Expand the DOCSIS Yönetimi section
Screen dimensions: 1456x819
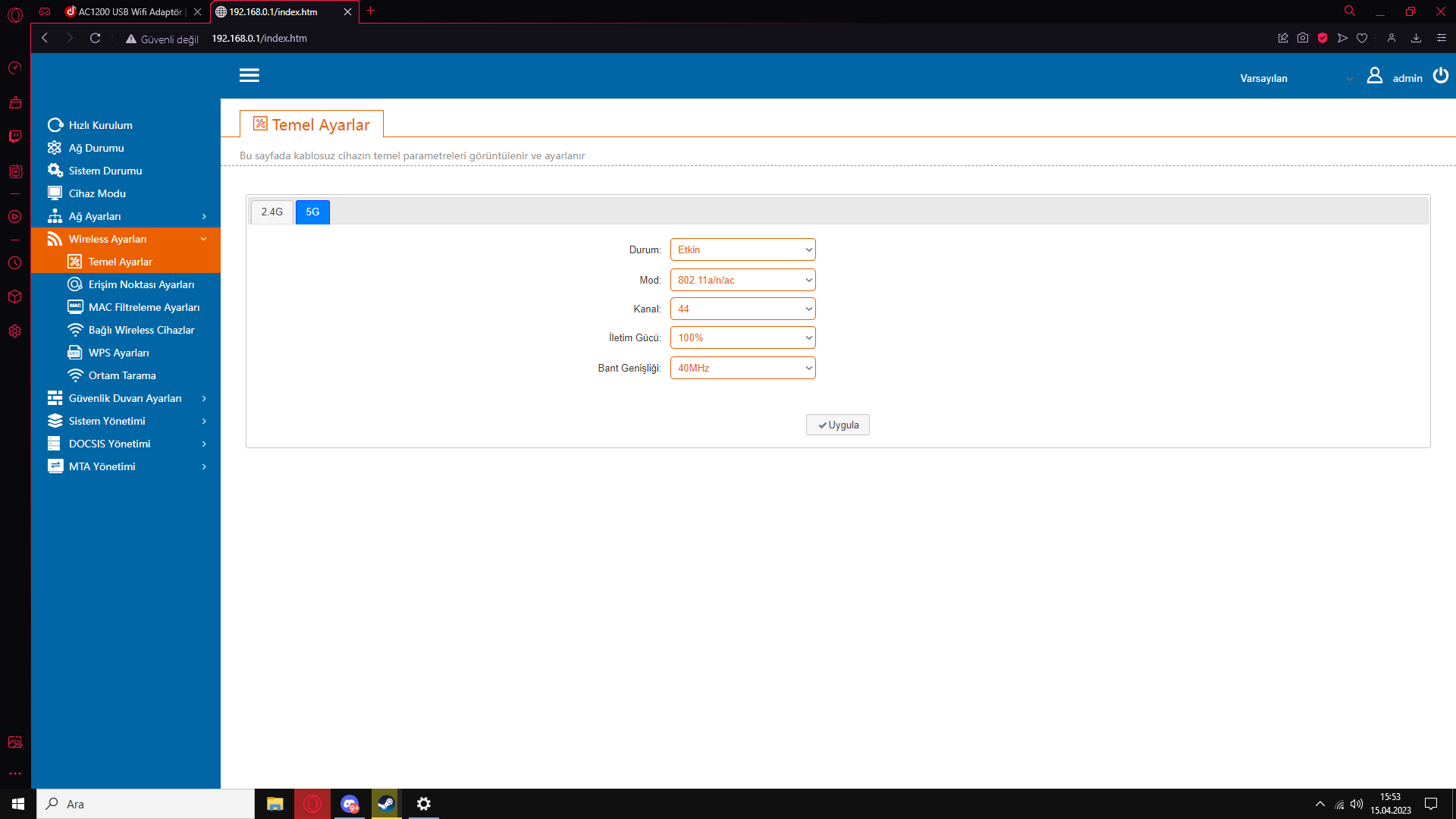point(110,444)
